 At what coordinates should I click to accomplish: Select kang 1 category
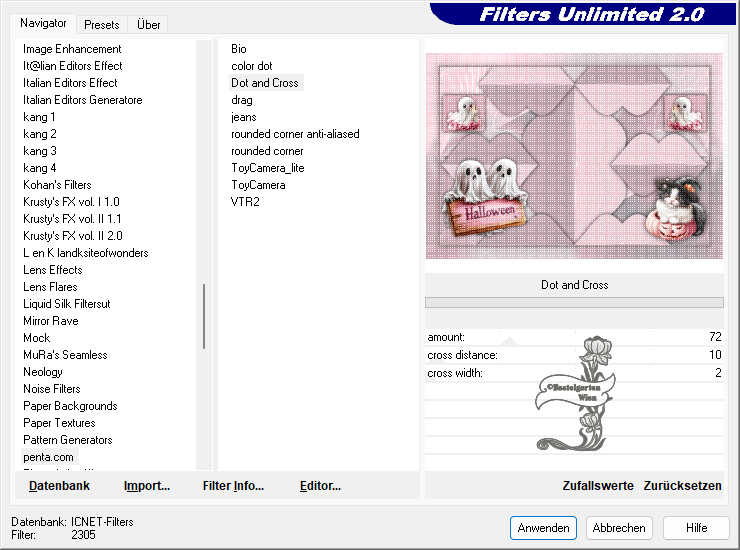pyautogui.click(x=39, y=117)
